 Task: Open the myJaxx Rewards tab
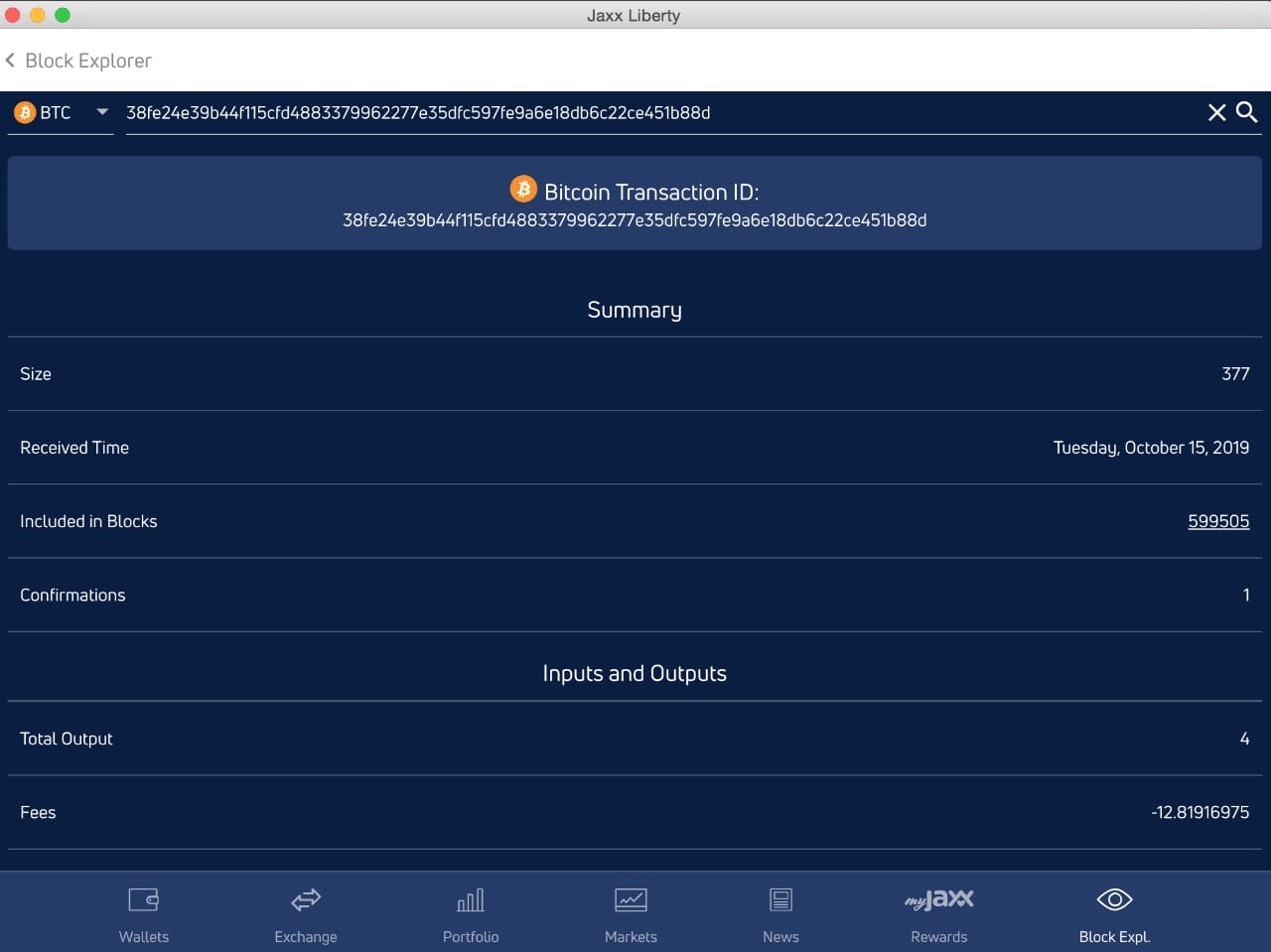[939, 913]
